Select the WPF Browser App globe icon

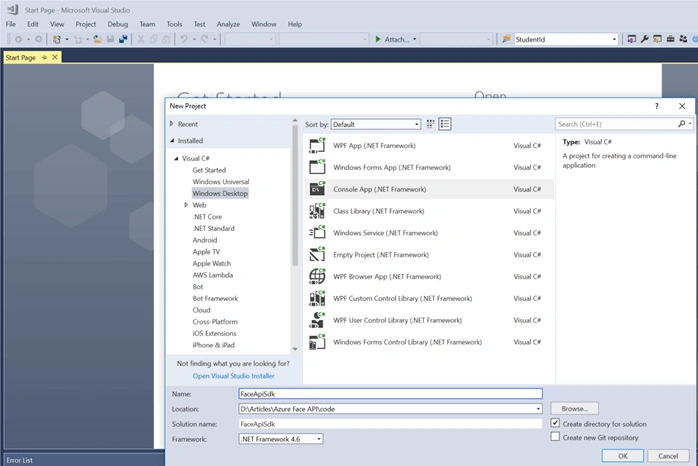click(317, 276)
